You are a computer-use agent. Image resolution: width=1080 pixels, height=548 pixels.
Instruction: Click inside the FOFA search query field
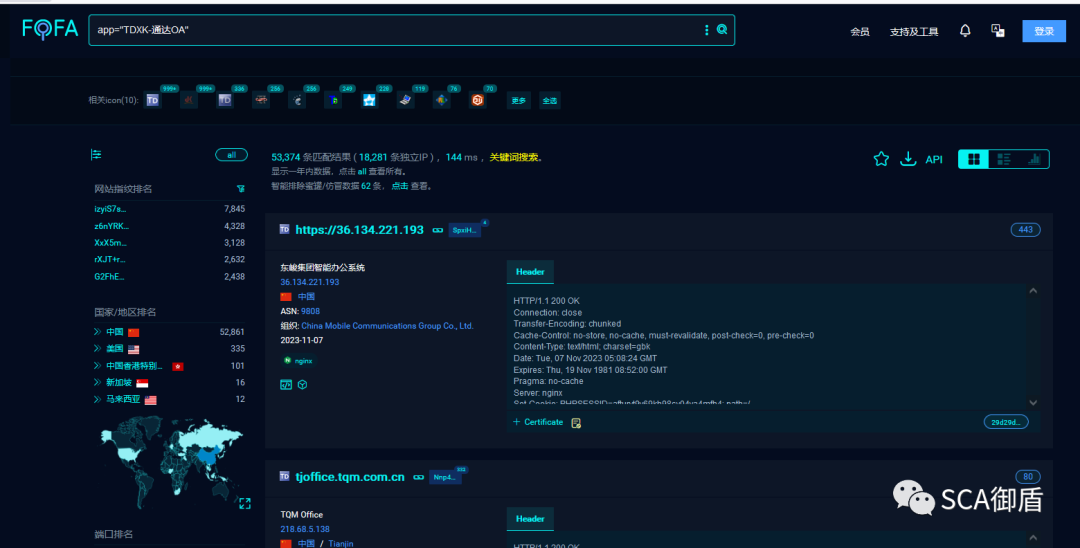[x=390, y=30]
